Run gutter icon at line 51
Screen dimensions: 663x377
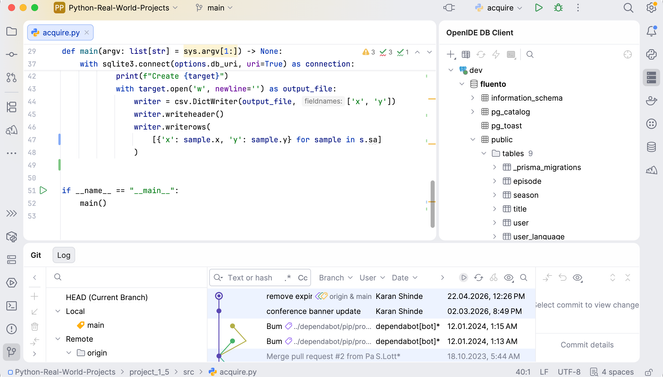(43, 191)
